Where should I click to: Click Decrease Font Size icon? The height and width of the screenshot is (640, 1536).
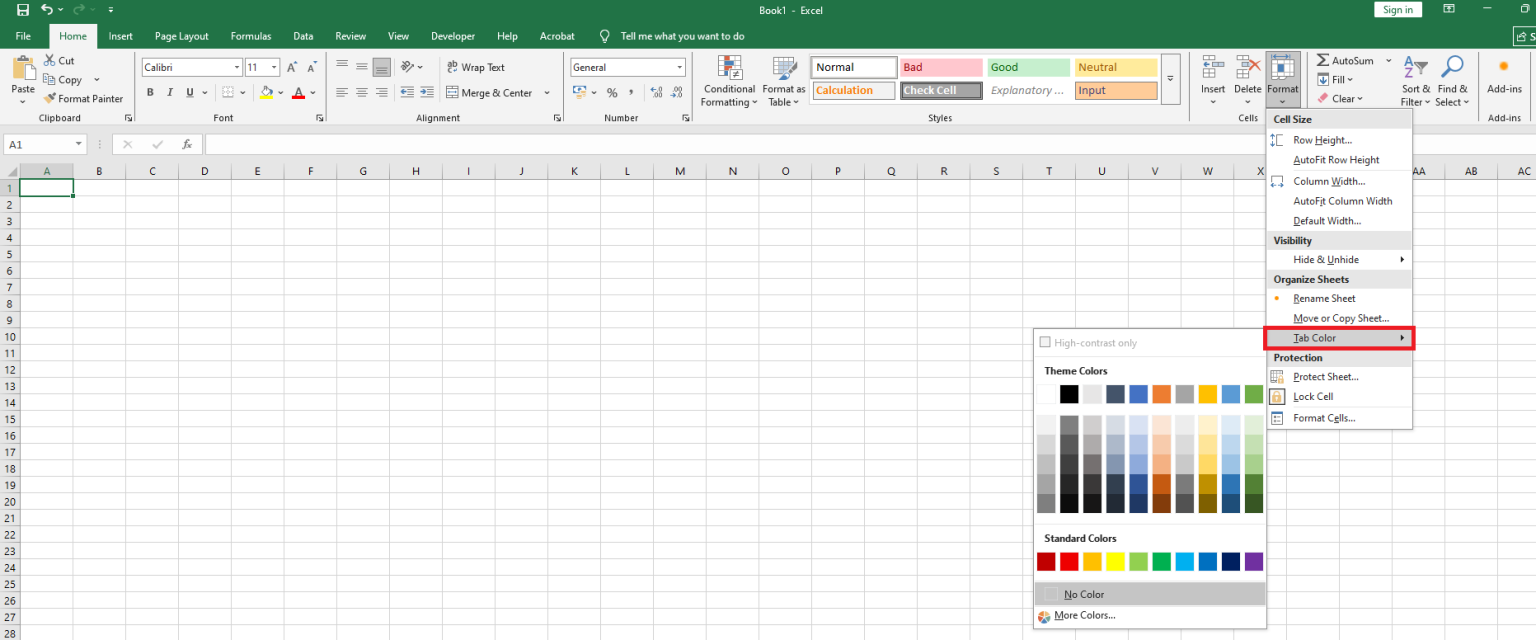pos(311,67)
